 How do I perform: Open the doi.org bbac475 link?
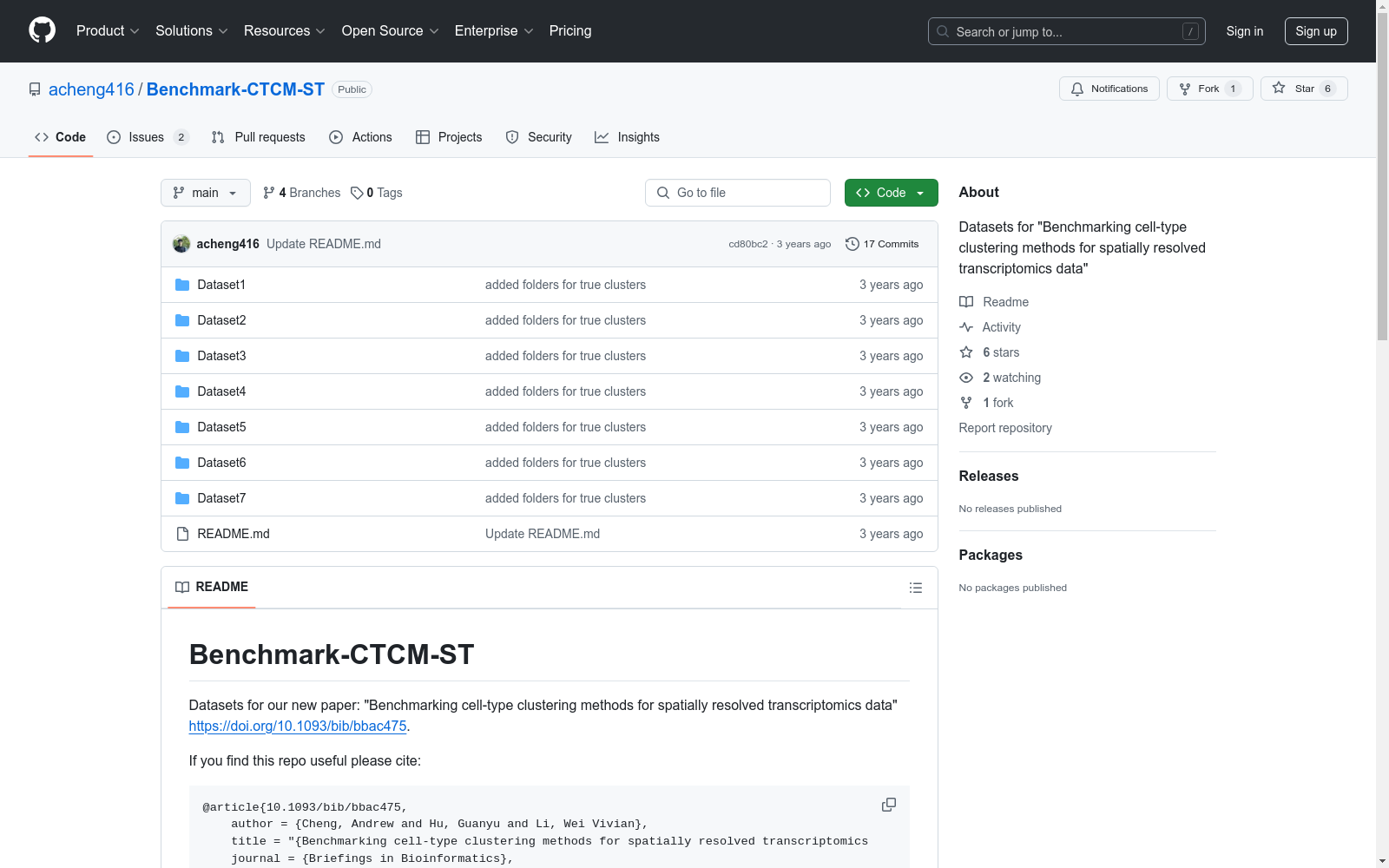pyautogui.click(x=298, y=726)
